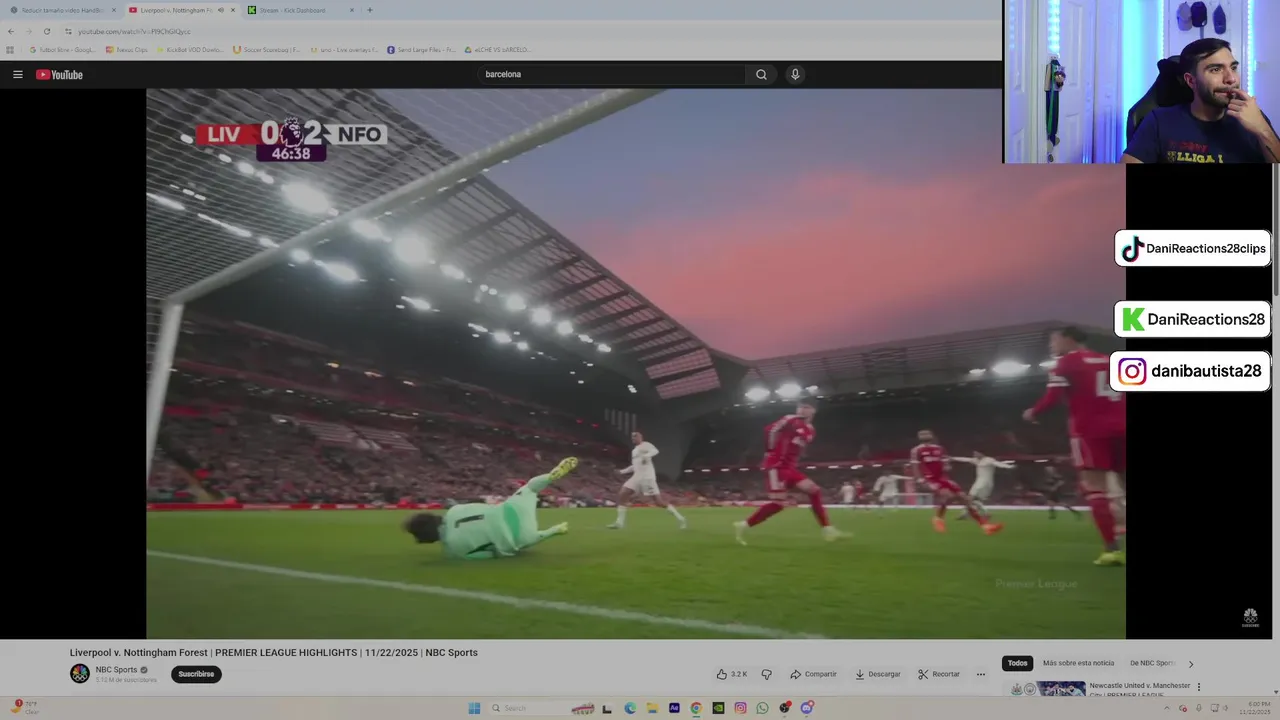Open the KickBot VOD Downloader bookmark

tap(190, 50)
